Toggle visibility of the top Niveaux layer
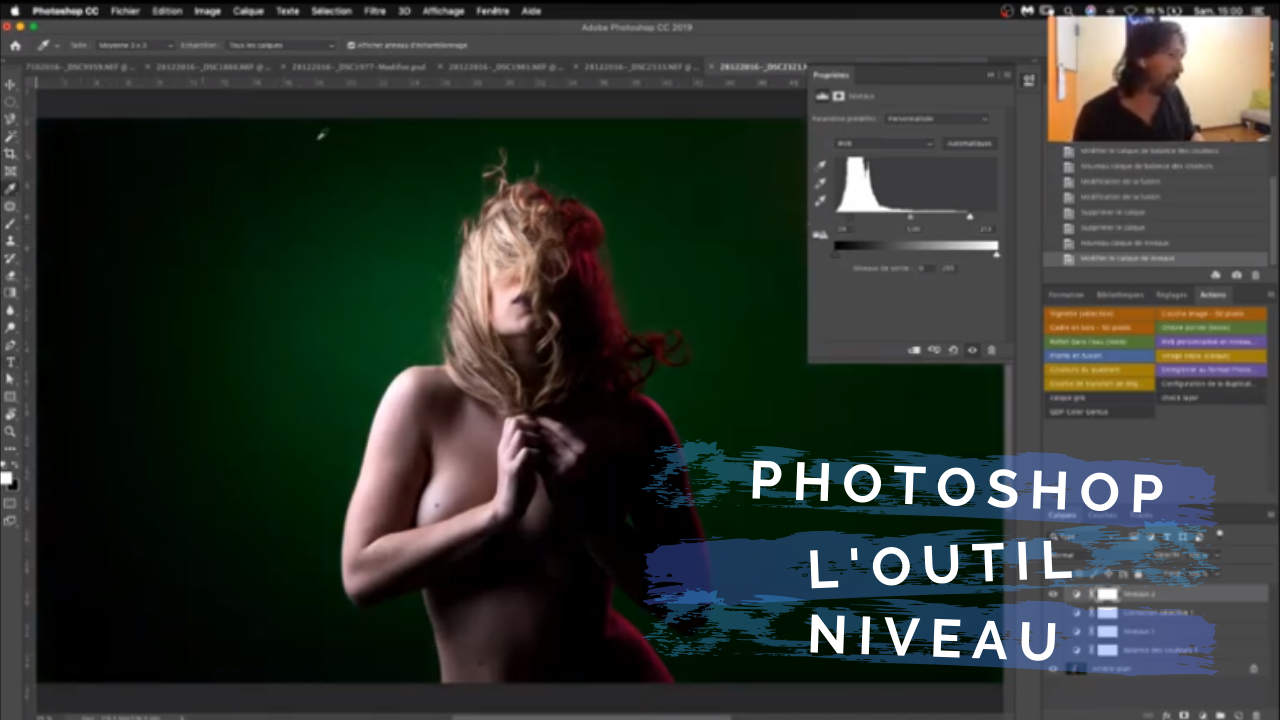 click(1053, 594)
